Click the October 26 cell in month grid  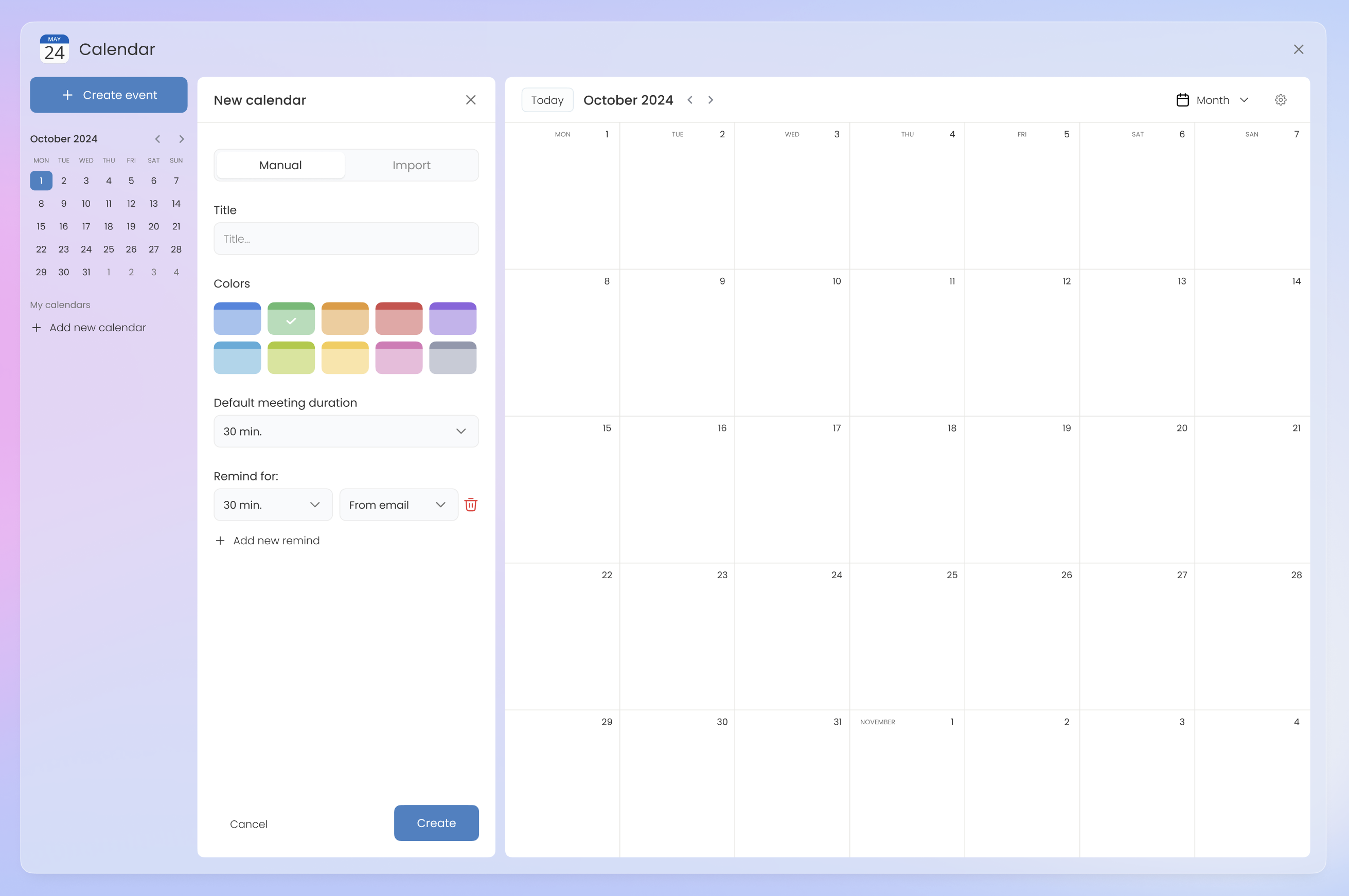(x=1022, y=637)
